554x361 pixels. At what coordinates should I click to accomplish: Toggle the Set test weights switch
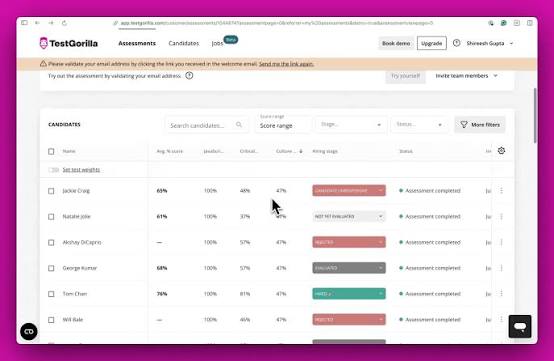coord(53,170)
